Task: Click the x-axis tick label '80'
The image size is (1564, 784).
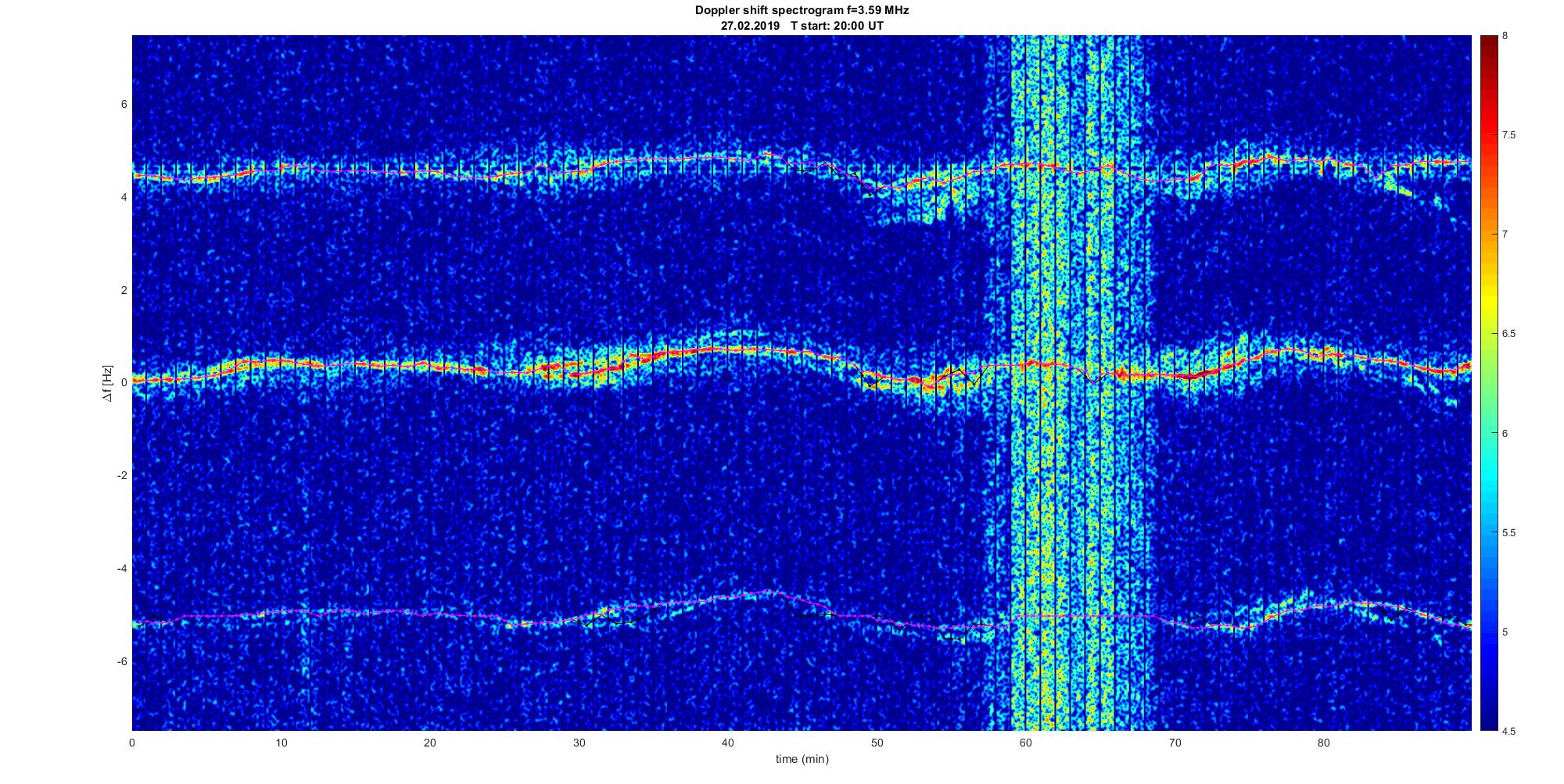Action: pos(1323,742)
